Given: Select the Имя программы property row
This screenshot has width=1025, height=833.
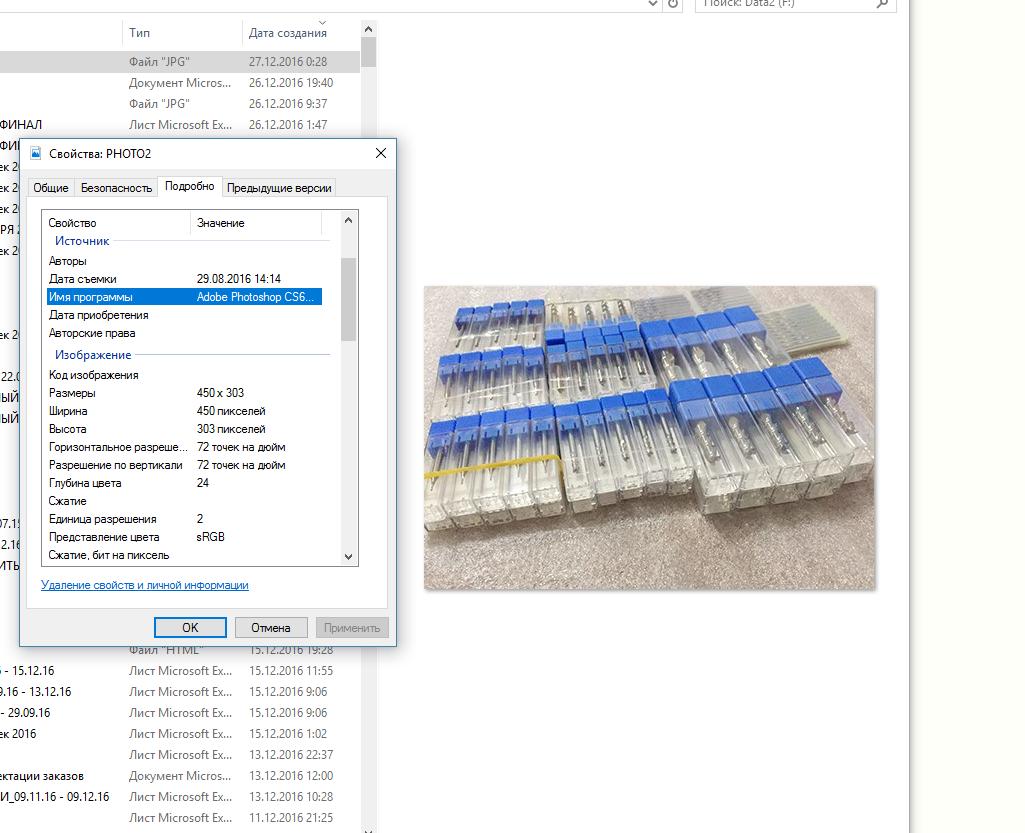Looking at the screenshot, I should (x=184, y=297).
